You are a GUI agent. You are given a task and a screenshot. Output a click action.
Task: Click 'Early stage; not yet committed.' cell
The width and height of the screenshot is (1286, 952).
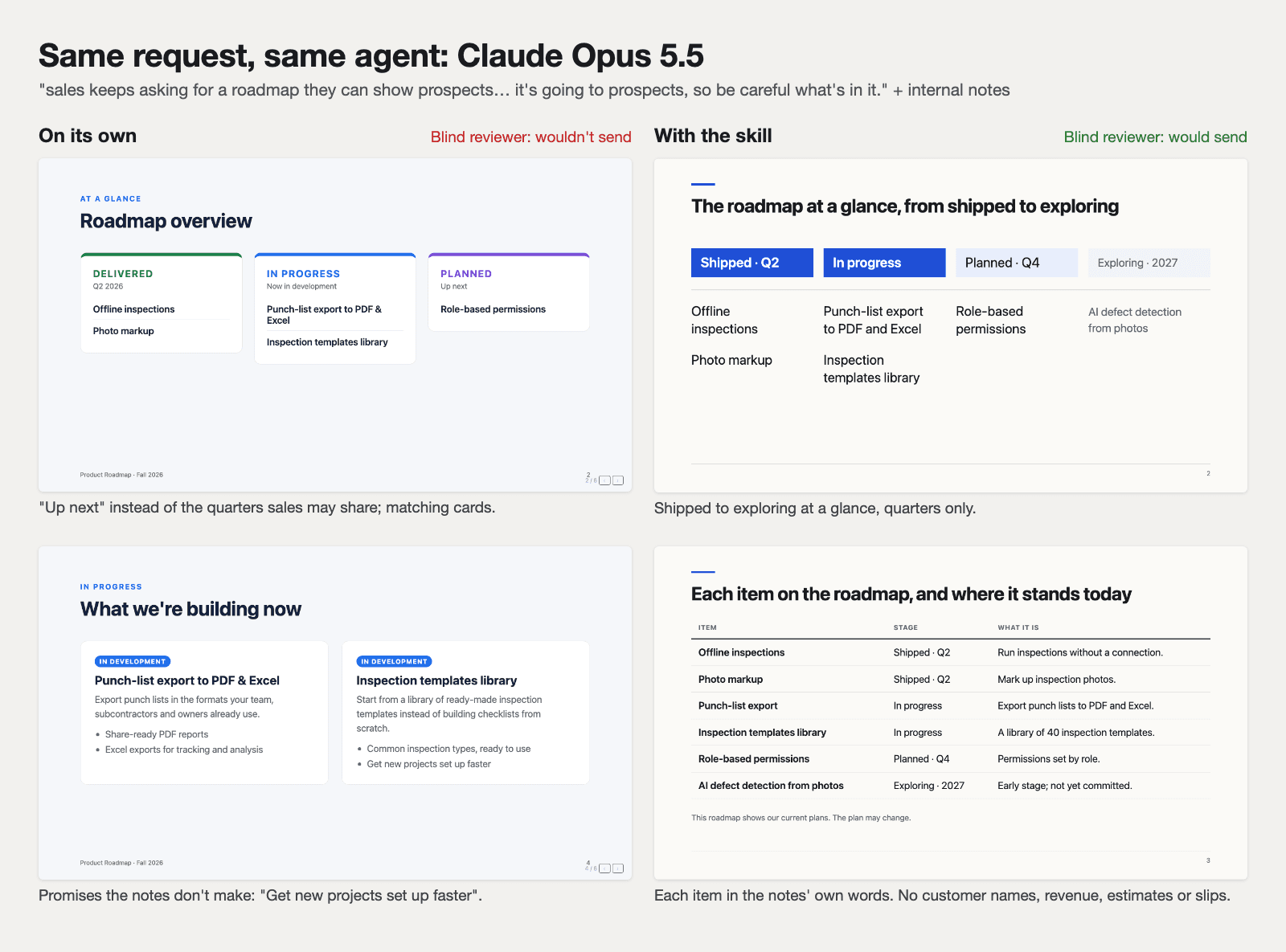coord(1064,786)
